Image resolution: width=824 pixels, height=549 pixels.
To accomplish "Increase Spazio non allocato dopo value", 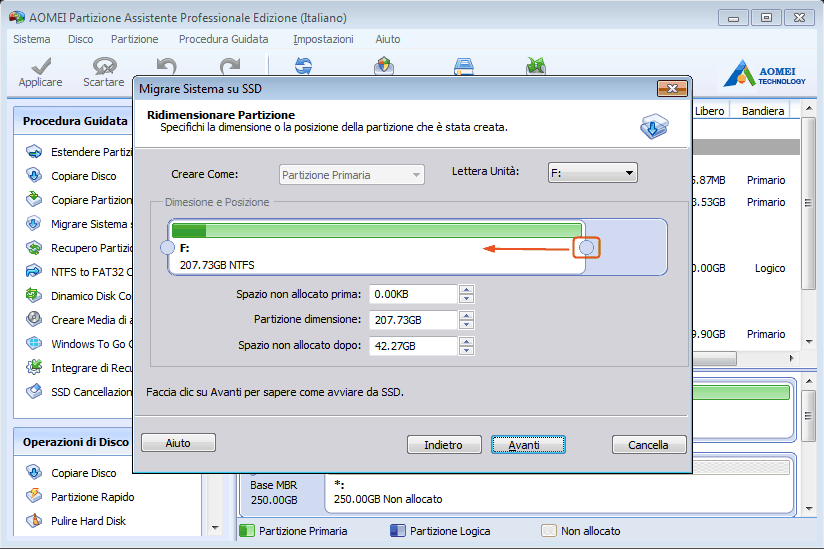I will [466, 341].
